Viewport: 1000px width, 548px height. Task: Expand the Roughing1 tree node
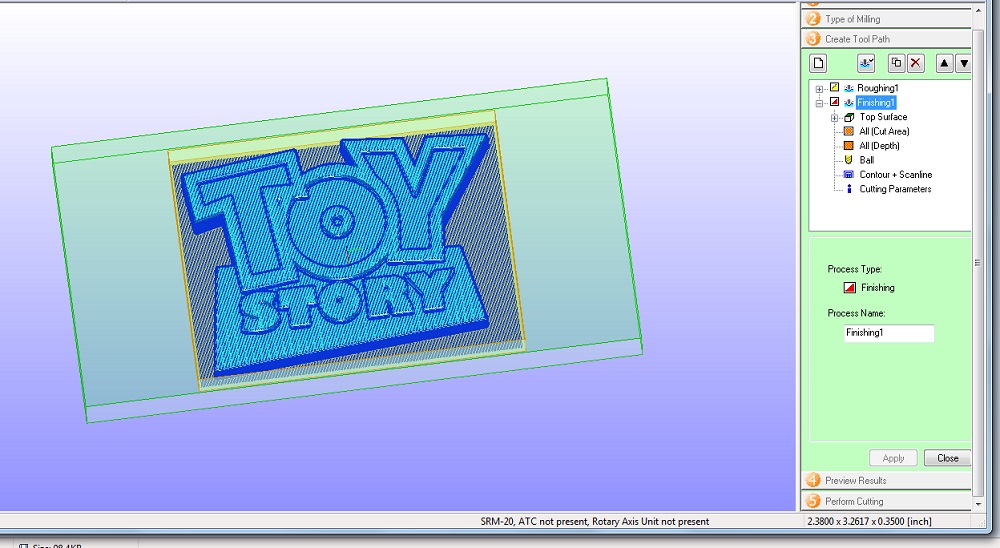[x=820, y=89]
